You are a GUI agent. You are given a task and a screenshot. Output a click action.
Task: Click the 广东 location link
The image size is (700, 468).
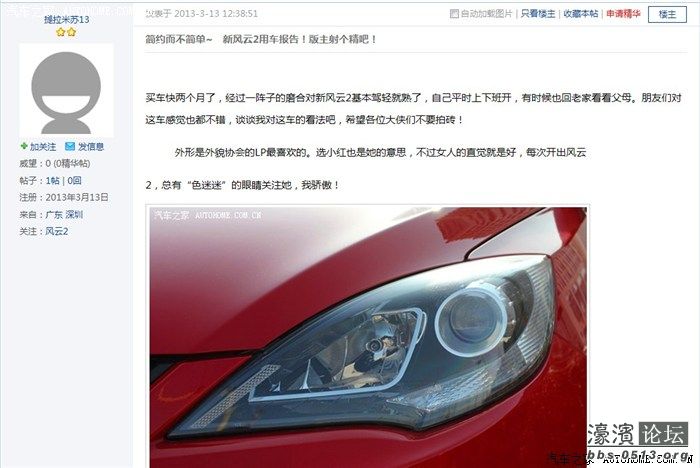[x=54, y=214]
